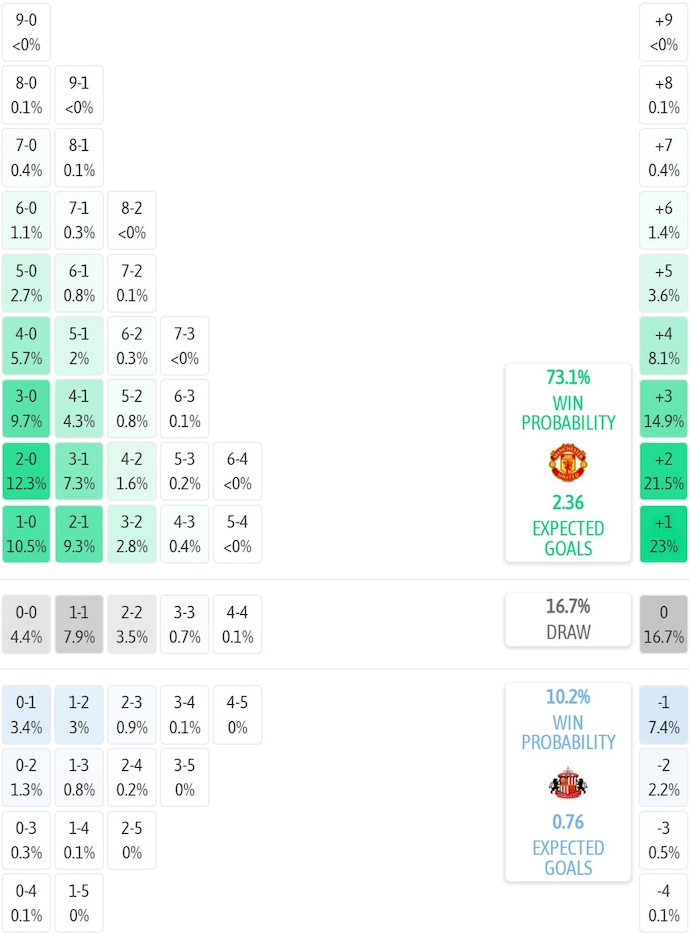The width and height of the screenshot is (690, 933).
Task: Select the 9-0 scoreline cell
Action: (27, 32)
